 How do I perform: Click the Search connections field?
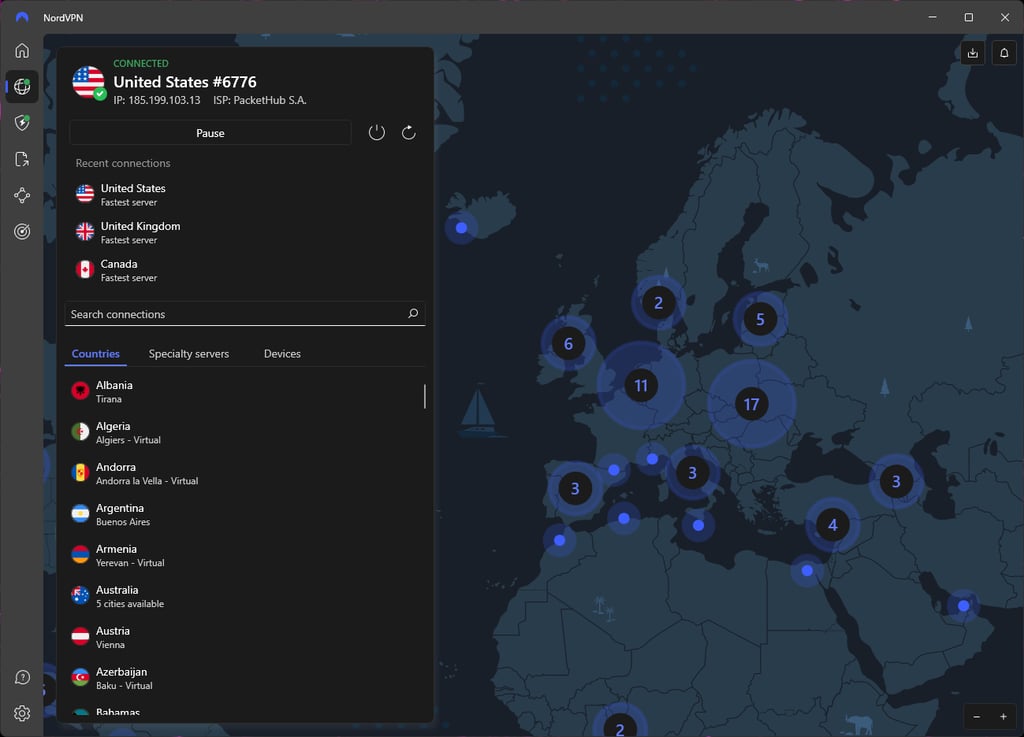[x=245, y=314]
